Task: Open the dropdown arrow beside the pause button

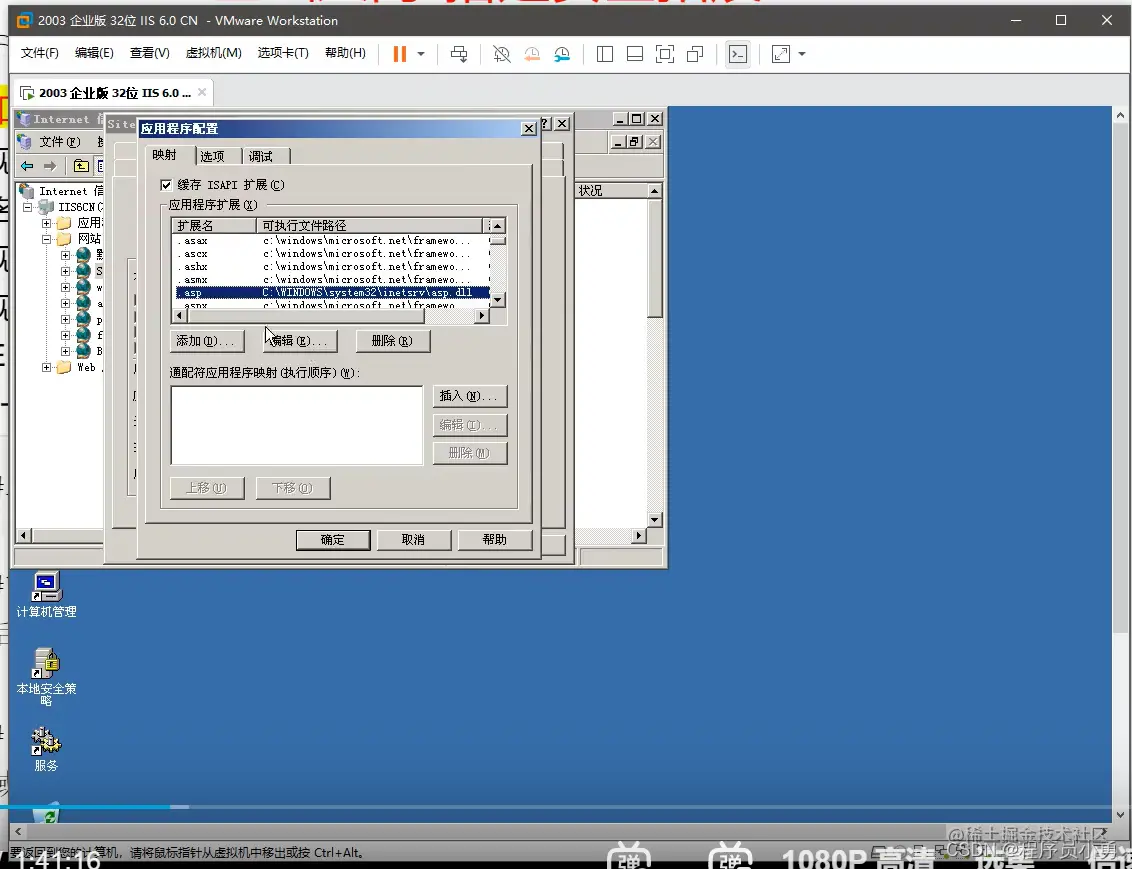Action: coord(421,54)
